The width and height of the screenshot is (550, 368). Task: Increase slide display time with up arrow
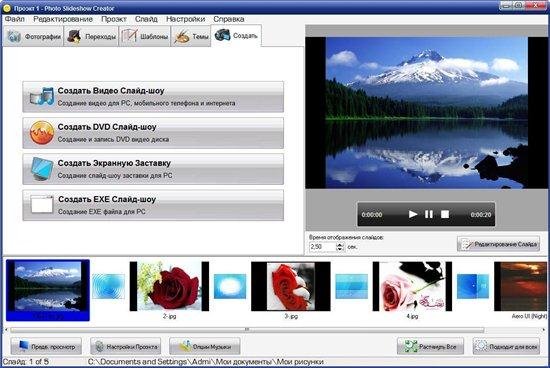pos(340,245)
